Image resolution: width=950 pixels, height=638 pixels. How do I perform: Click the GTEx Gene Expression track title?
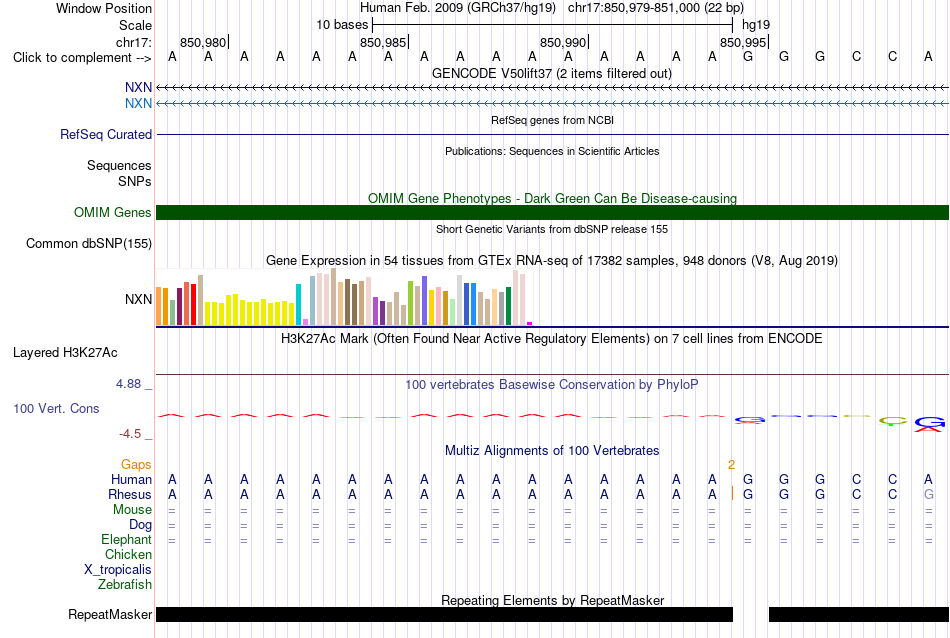click(x=552, y=261)
